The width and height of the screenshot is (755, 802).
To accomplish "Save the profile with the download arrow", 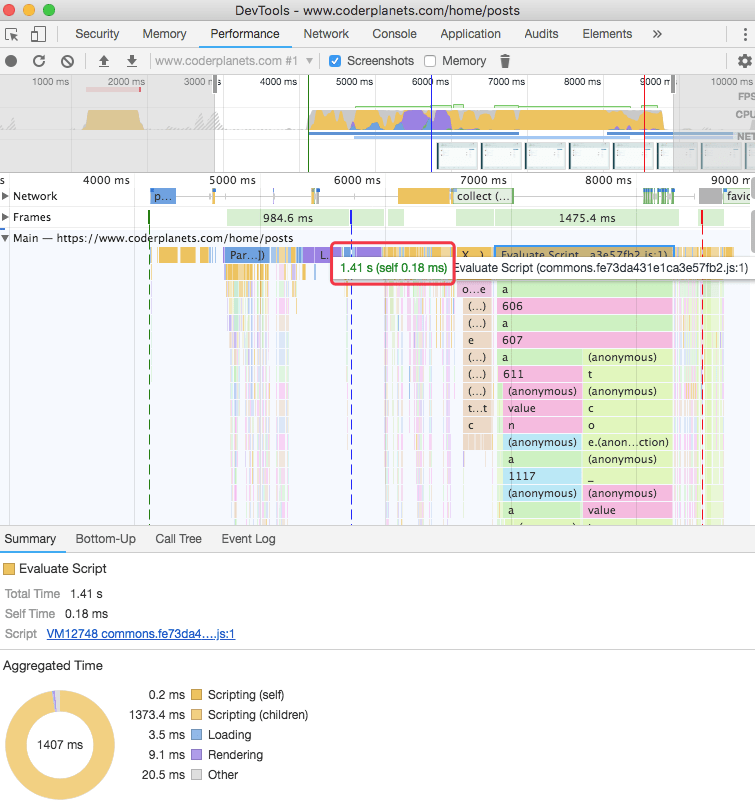I will [x=132, y=61].
